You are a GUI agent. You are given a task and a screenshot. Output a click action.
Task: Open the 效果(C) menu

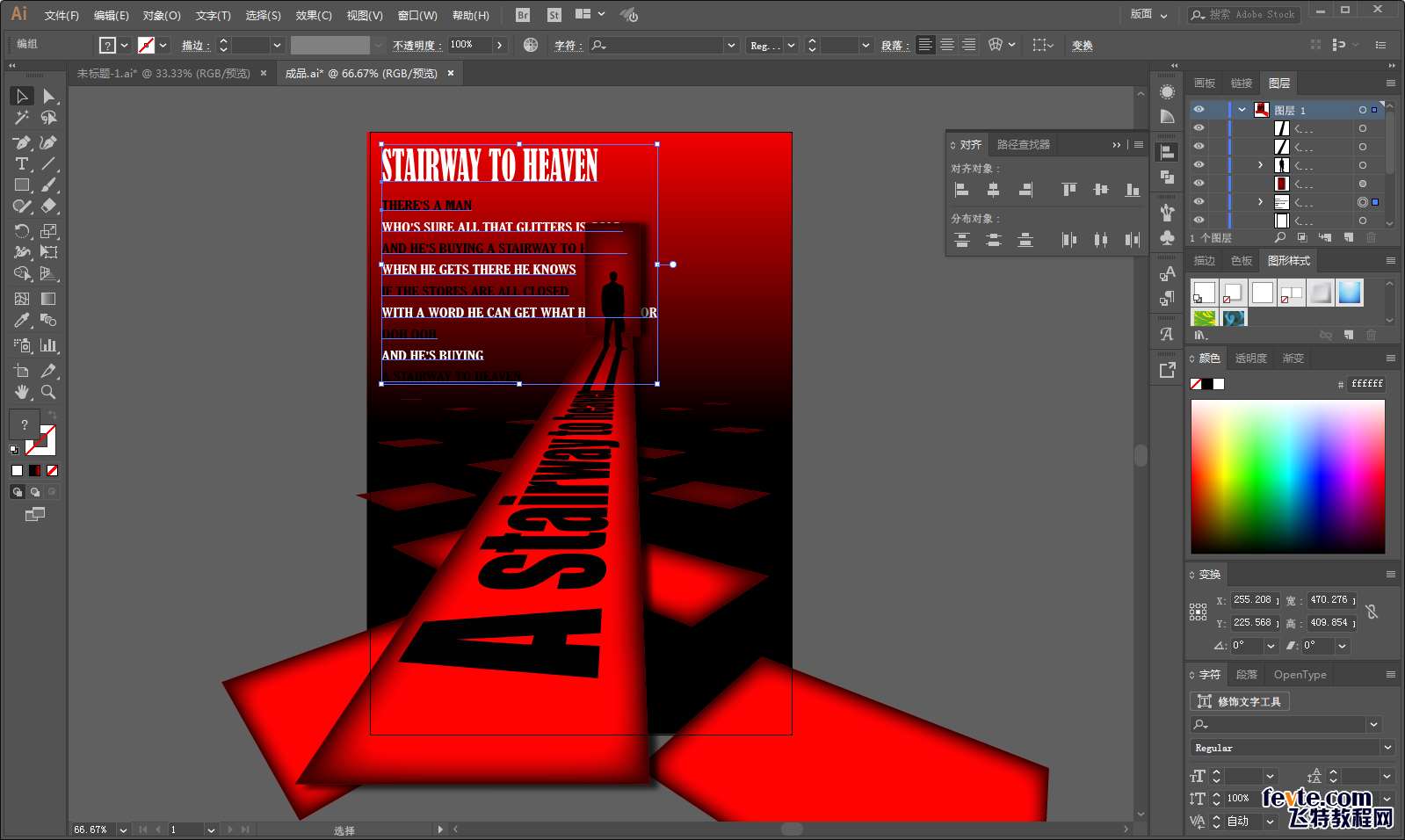tap(314, 15)
